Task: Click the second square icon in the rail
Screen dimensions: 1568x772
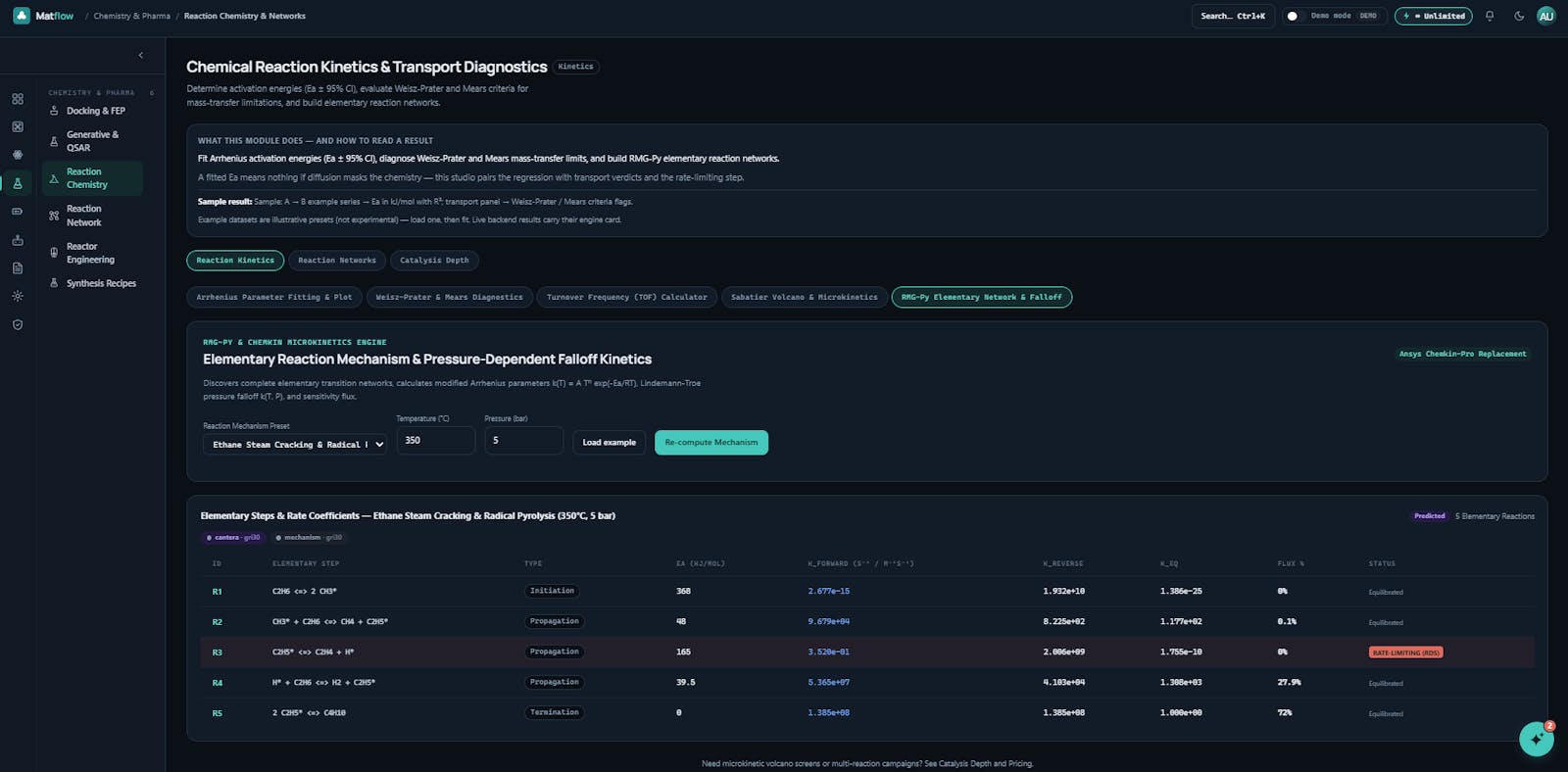Action: coord(18,126)
